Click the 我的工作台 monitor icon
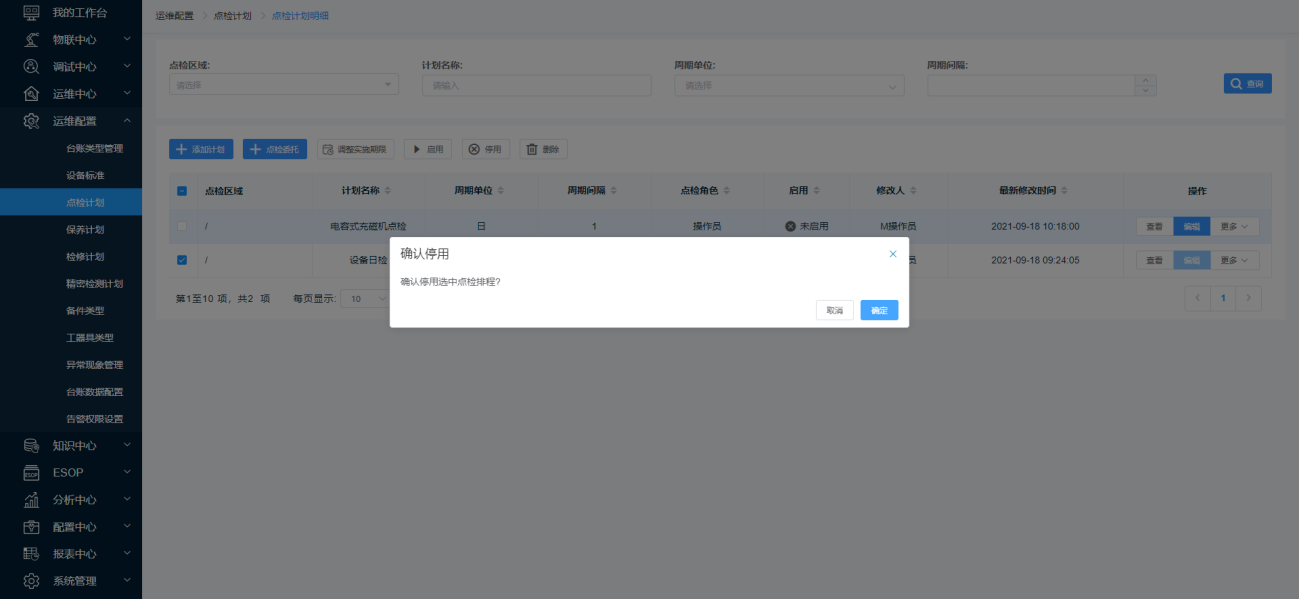 pyautogui.click(x=32, y=13)
